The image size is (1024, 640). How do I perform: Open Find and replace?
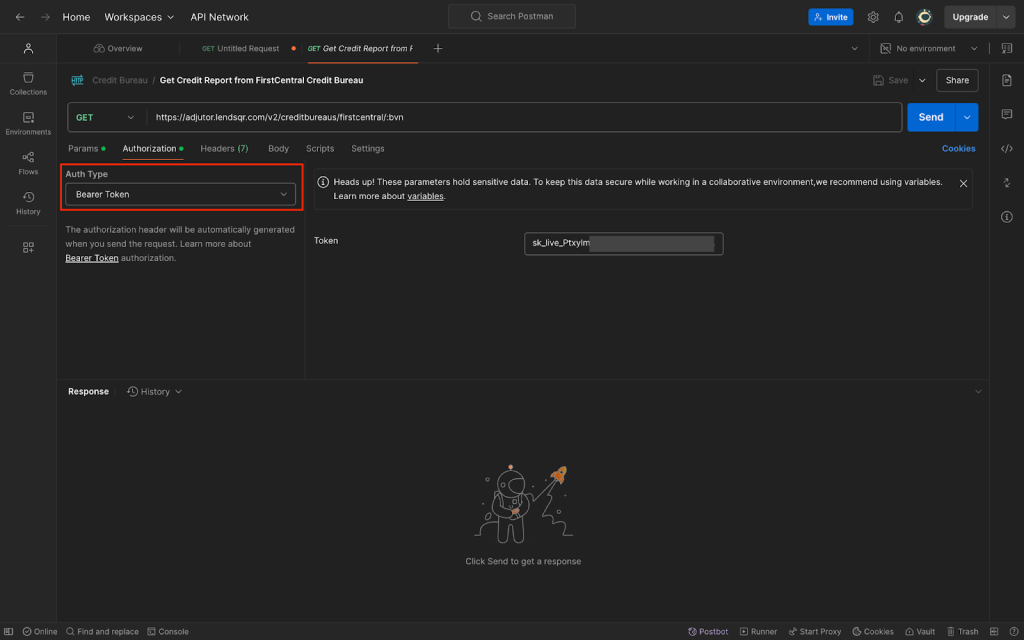[x=102, y=632]
